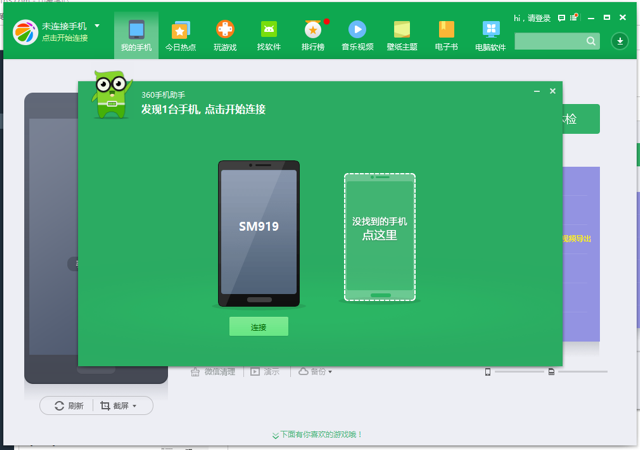The image size is (640, 450).
Task: Click 没找到的手机 点这里 placeholder
Action: 380,237
